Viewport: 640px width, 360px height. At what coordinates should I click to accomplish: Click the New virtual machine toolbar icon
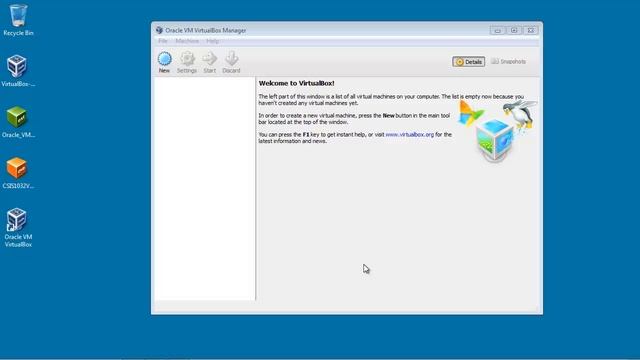point(164,62)
